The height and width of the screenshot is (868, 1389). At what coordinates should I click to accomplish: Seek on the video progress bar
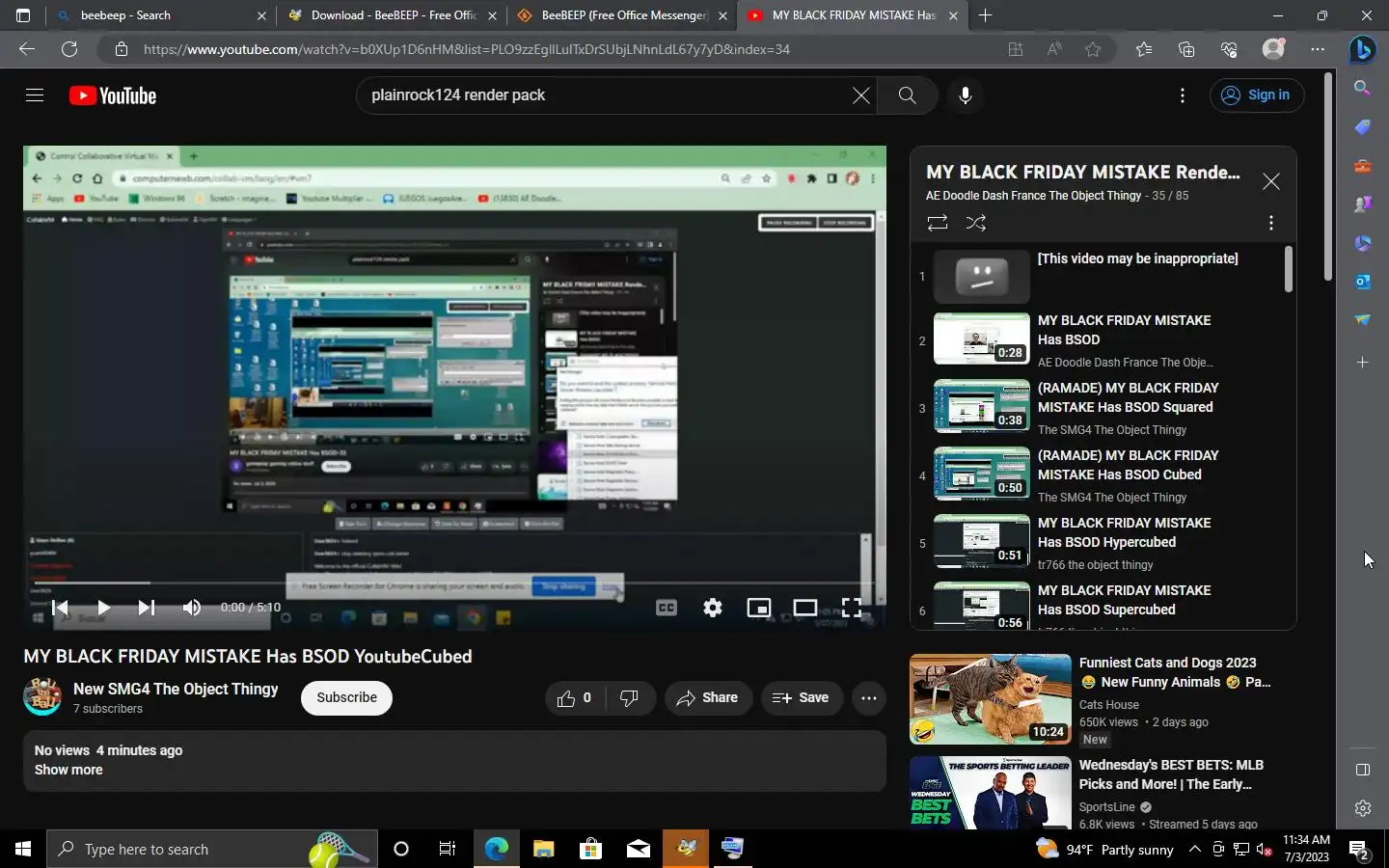pos(453,583)
